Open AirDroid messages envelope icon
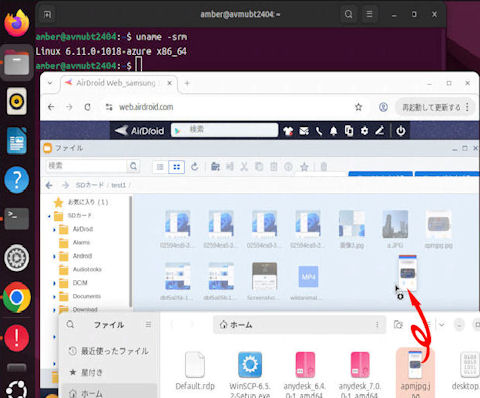The width and height of the screenshot is (480, 398). tap(304, 131)
